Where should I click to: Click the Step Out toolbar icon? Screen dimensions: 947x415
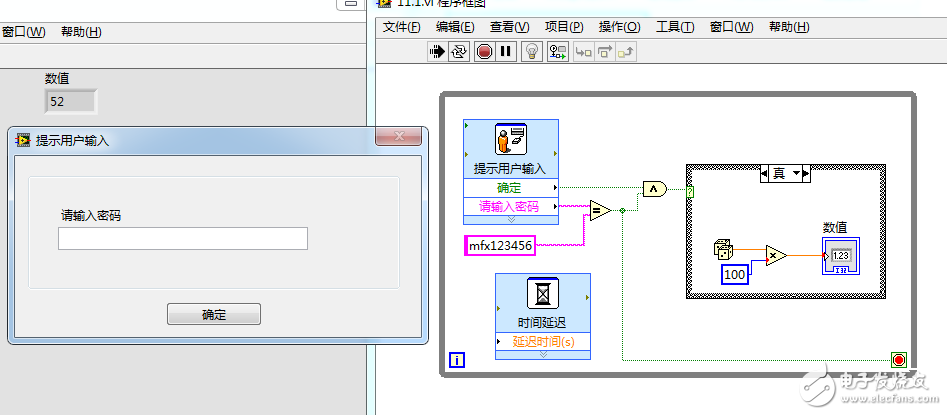[x=627, y=53]
